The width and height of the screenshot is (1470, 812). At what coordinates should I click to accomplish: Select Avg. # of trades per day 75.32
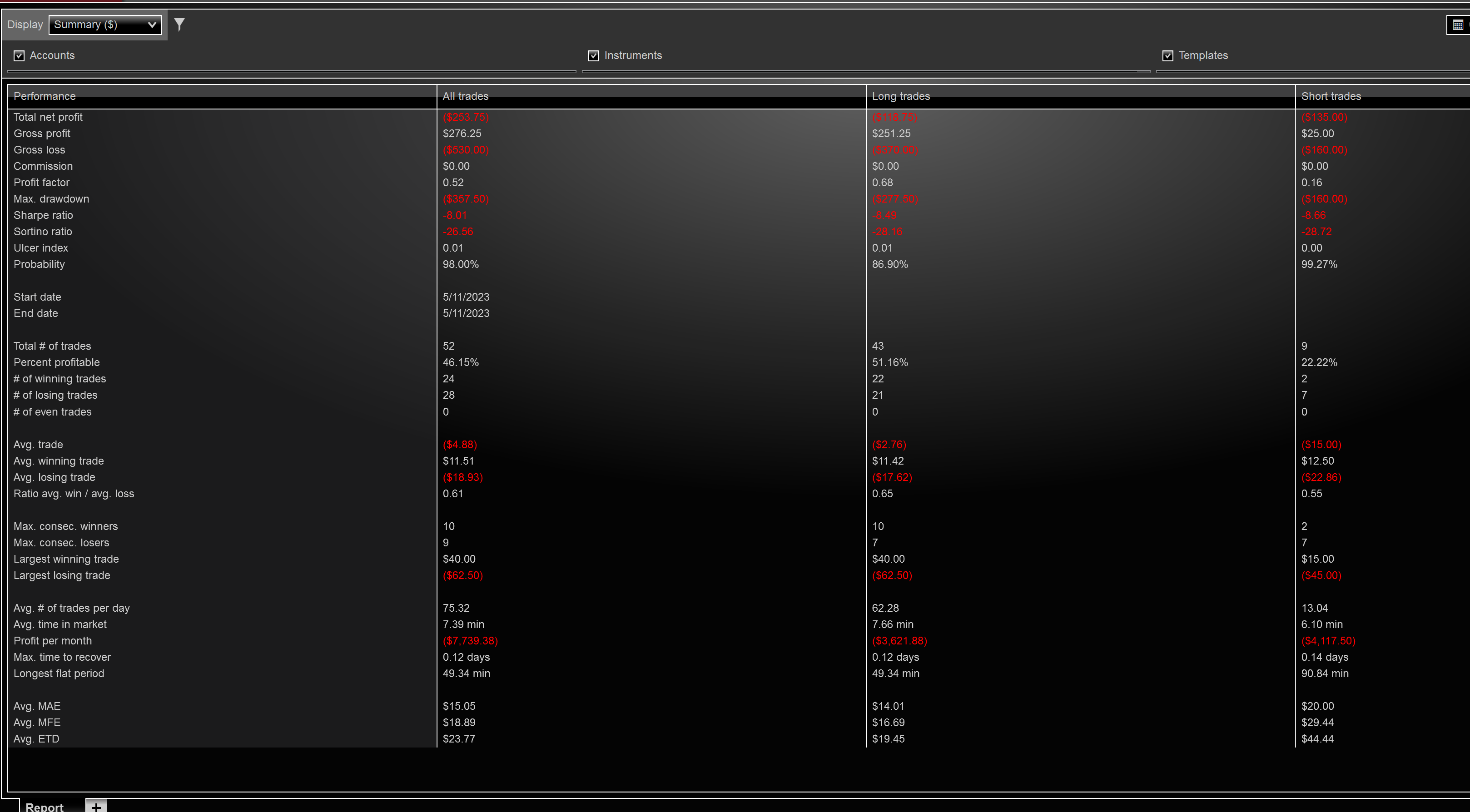pyautogui.click(x=456, y=608)
